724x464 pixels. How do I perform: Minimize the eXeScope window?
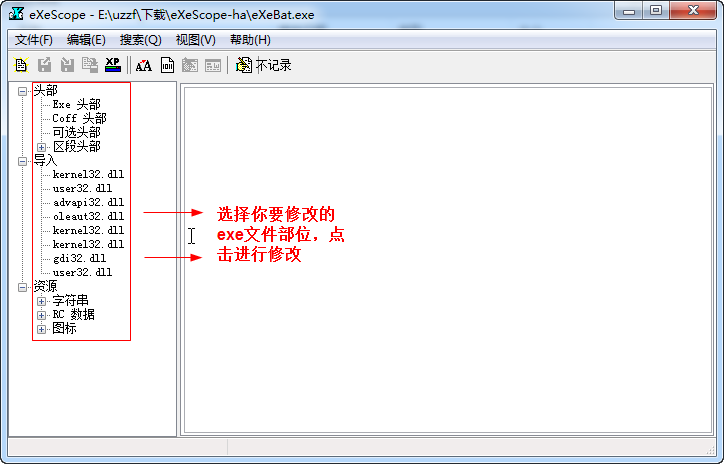click(x=629, y=11)
